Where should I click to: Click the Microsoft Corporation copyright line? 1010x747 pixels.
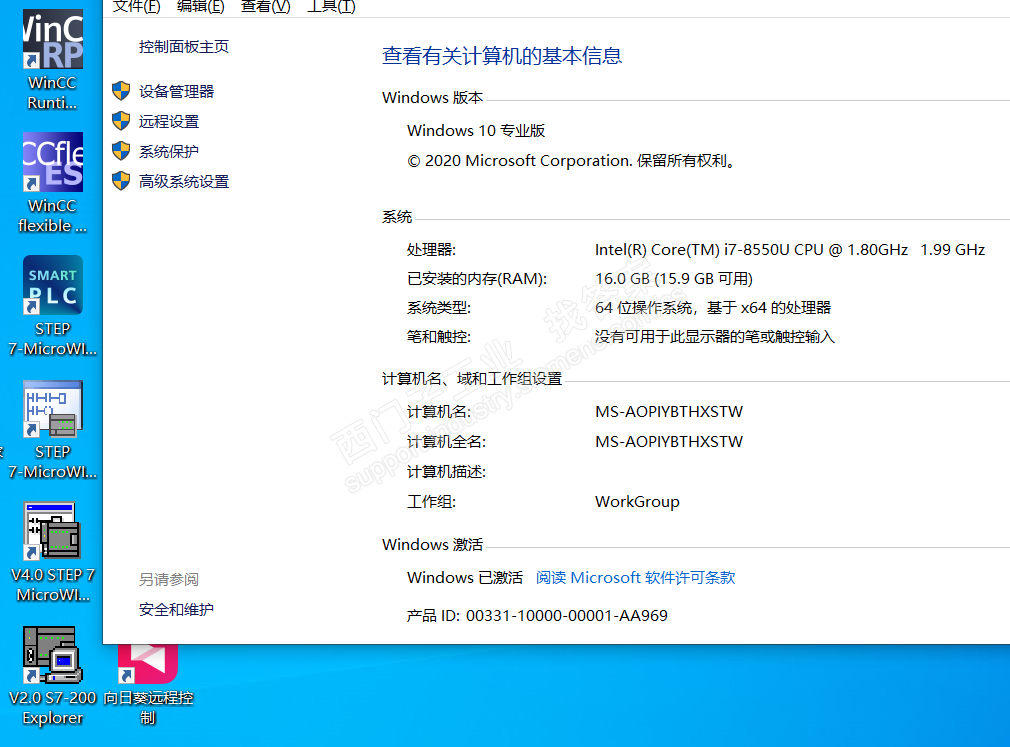(x=571, y=161)
